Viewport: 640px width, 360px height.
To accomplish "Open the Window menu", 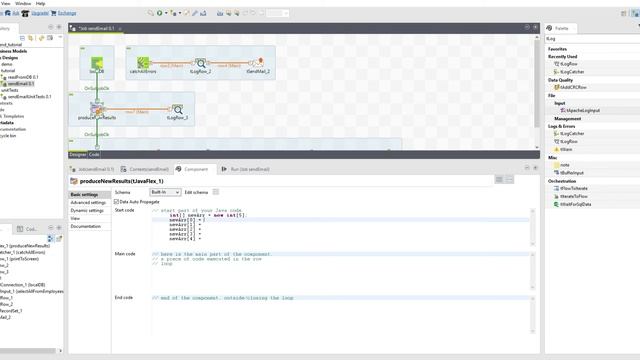I will [x=23, y=3].
